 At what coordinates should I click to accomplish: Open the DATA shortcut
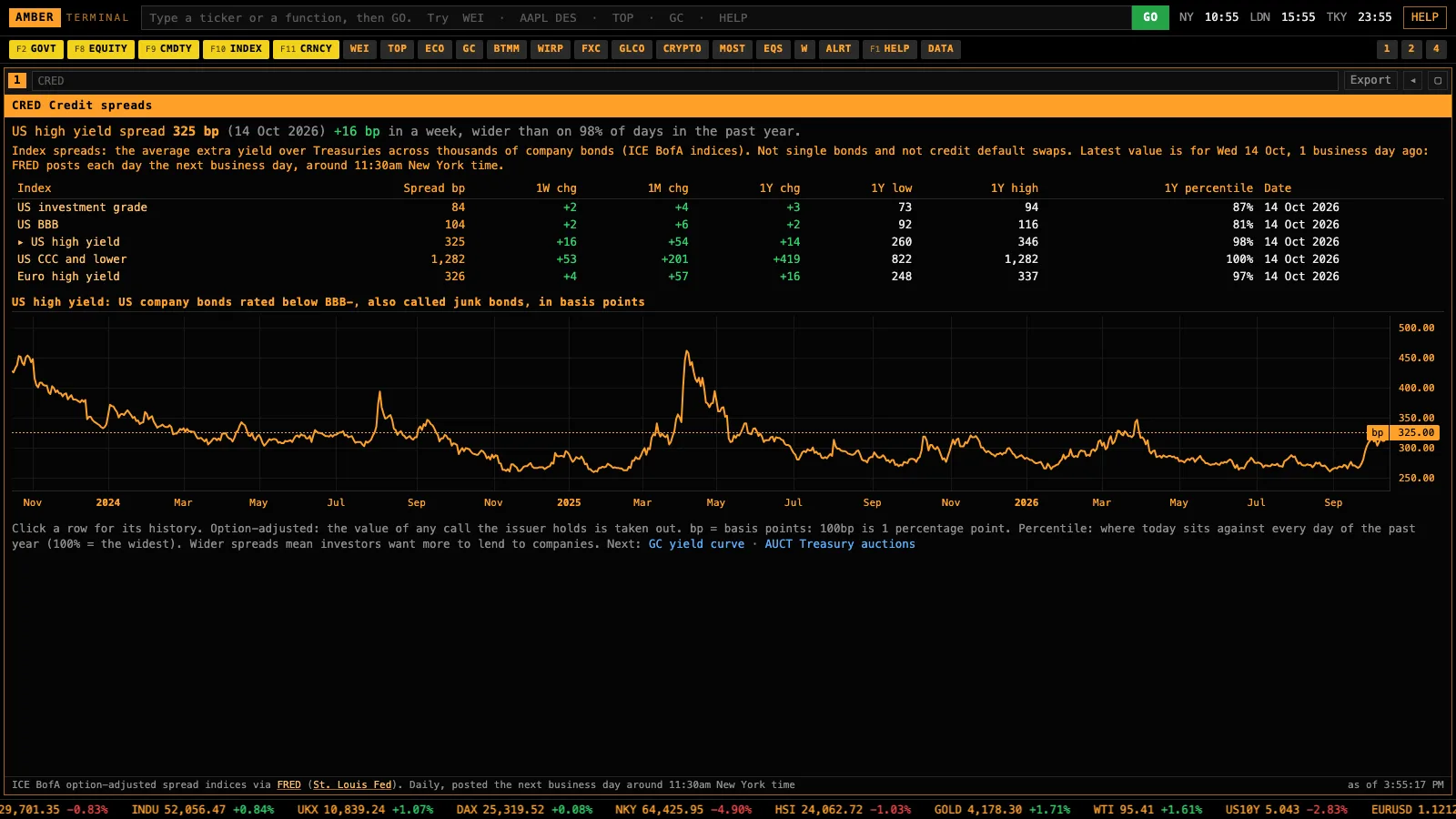click(x=941, y=49)
